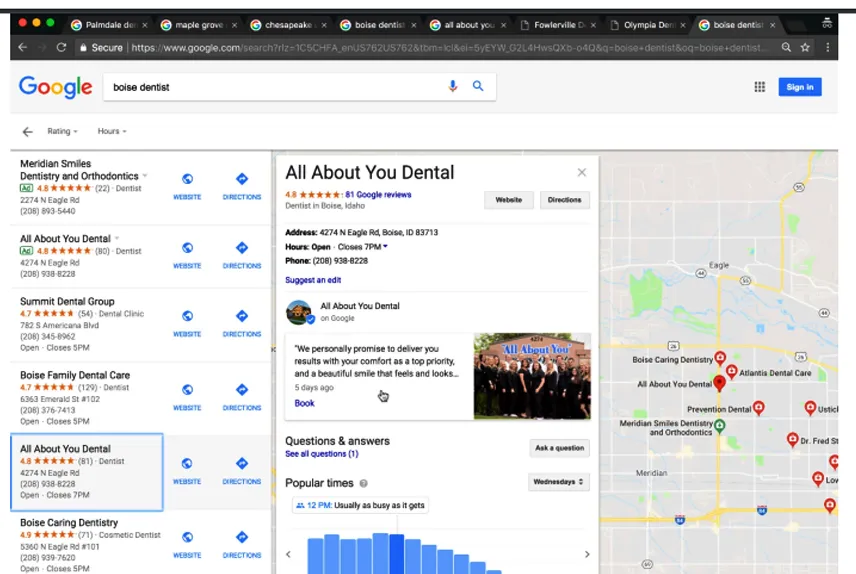Image resolution: width=856 pixels, height=574 pixels.
Task: Click the back arrow beside Rating filter
Action: tap(27, 132)
